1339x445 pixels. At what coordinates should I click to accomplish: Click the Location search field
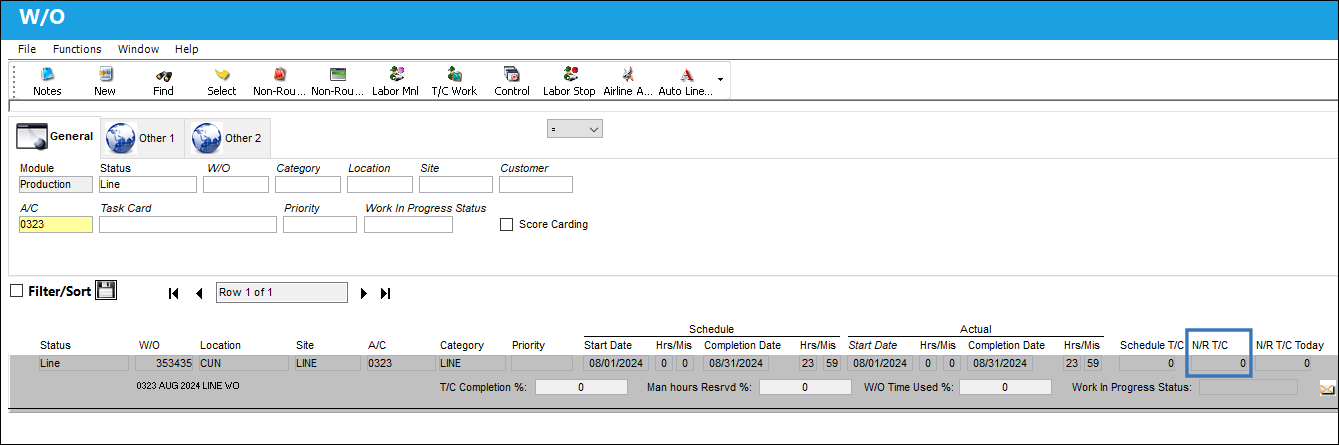380,184
